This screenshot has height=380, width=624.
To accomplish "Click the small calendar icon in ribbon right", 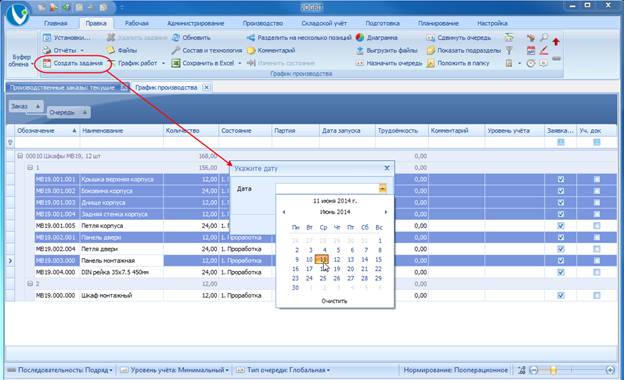I will [531, 51].
